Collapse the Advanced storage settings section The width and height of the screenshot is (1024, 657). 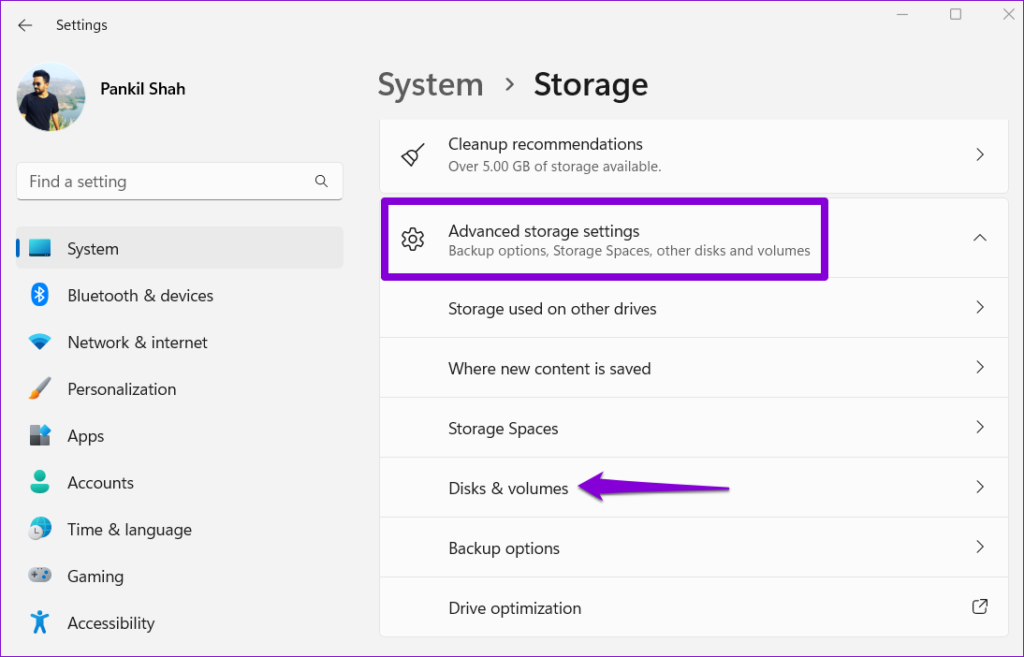[x=979, y=239]
